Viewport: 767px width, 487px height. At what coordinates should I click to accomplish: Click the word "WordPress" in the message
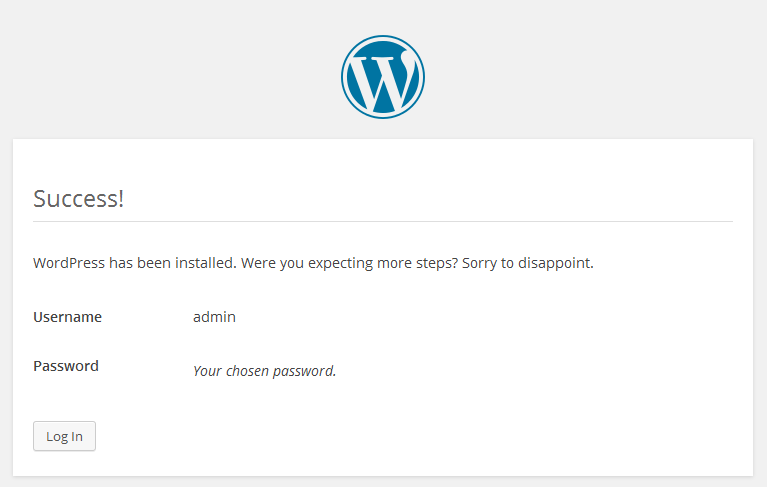69,264
